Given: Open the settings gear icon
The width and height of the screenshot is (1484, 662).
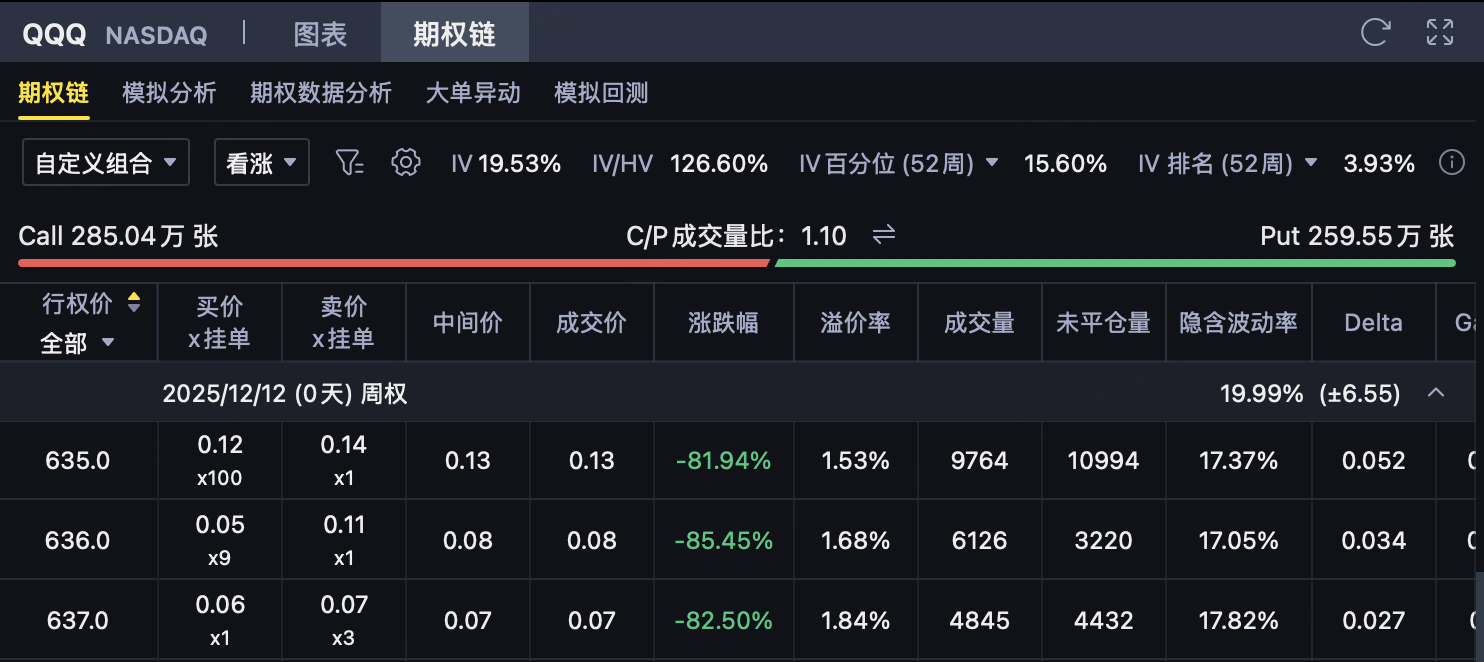Looking at the screenshot, I should pos(405,163).
